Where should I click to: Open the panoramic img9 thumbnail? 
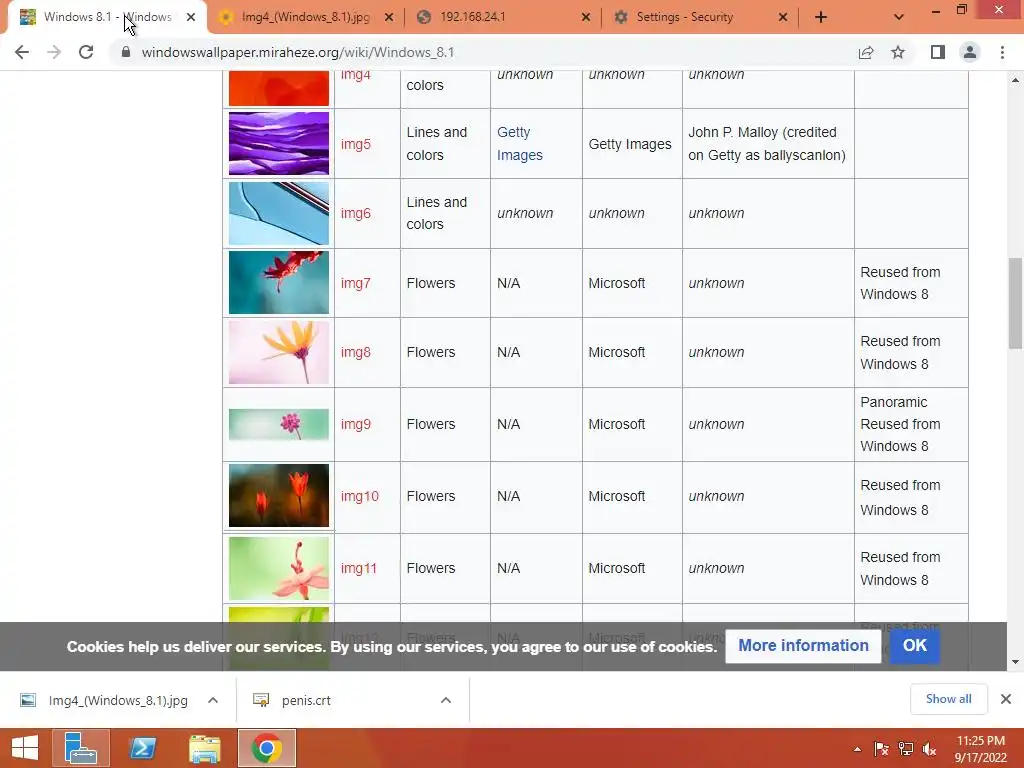point(279,424)
